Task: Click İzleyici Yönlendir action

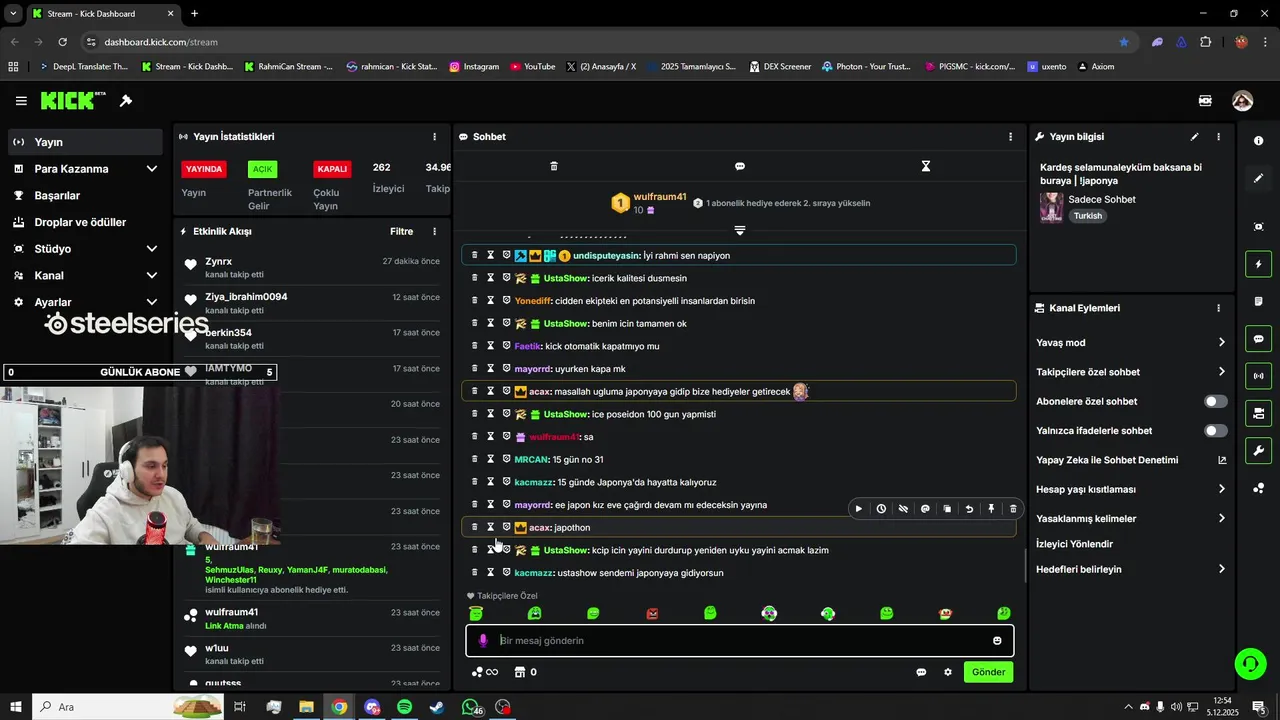Action: [x=1074, y=544]
